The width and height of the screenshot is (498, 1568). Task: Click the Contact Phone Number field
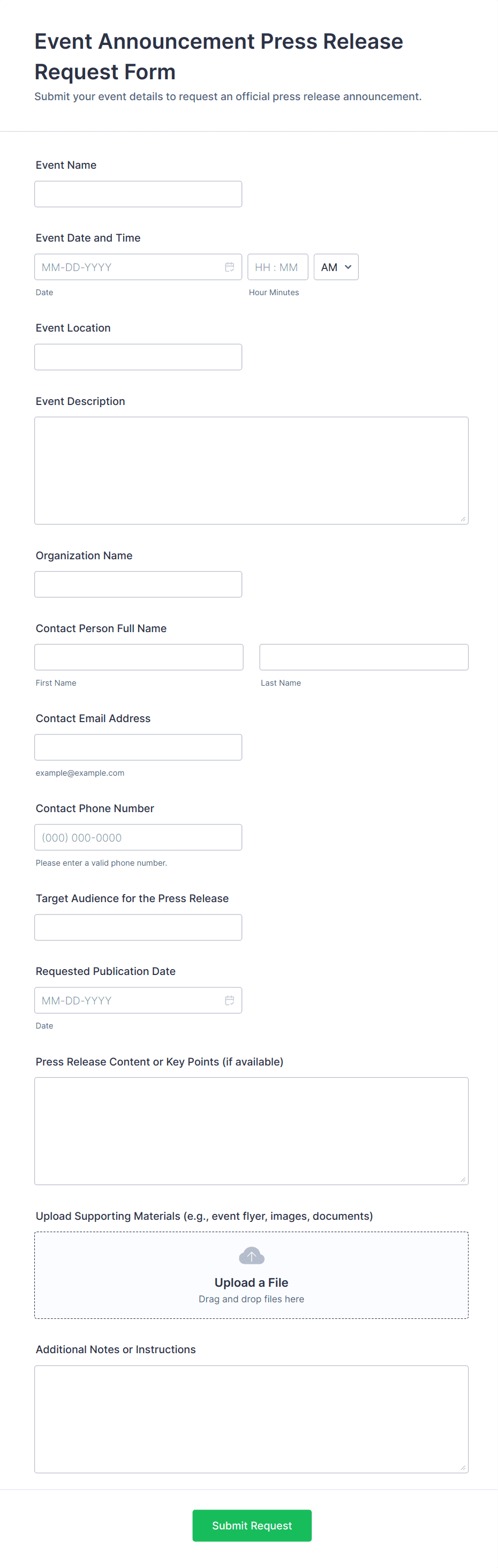[138, 837]
